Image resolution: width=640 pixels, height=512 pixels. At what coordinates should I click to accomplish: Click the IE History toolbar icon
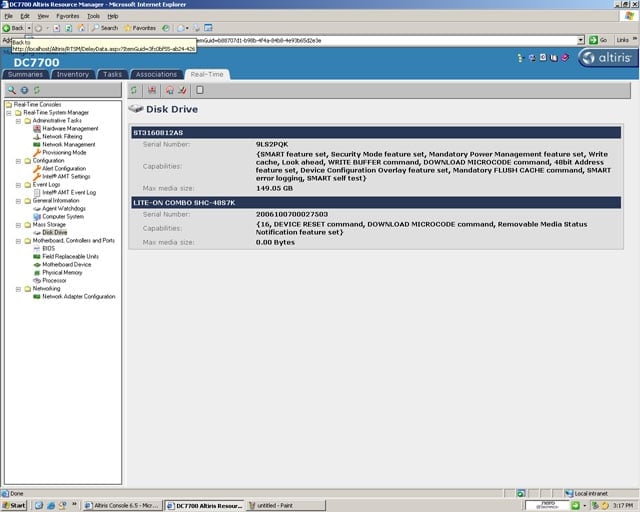point(165,28)
